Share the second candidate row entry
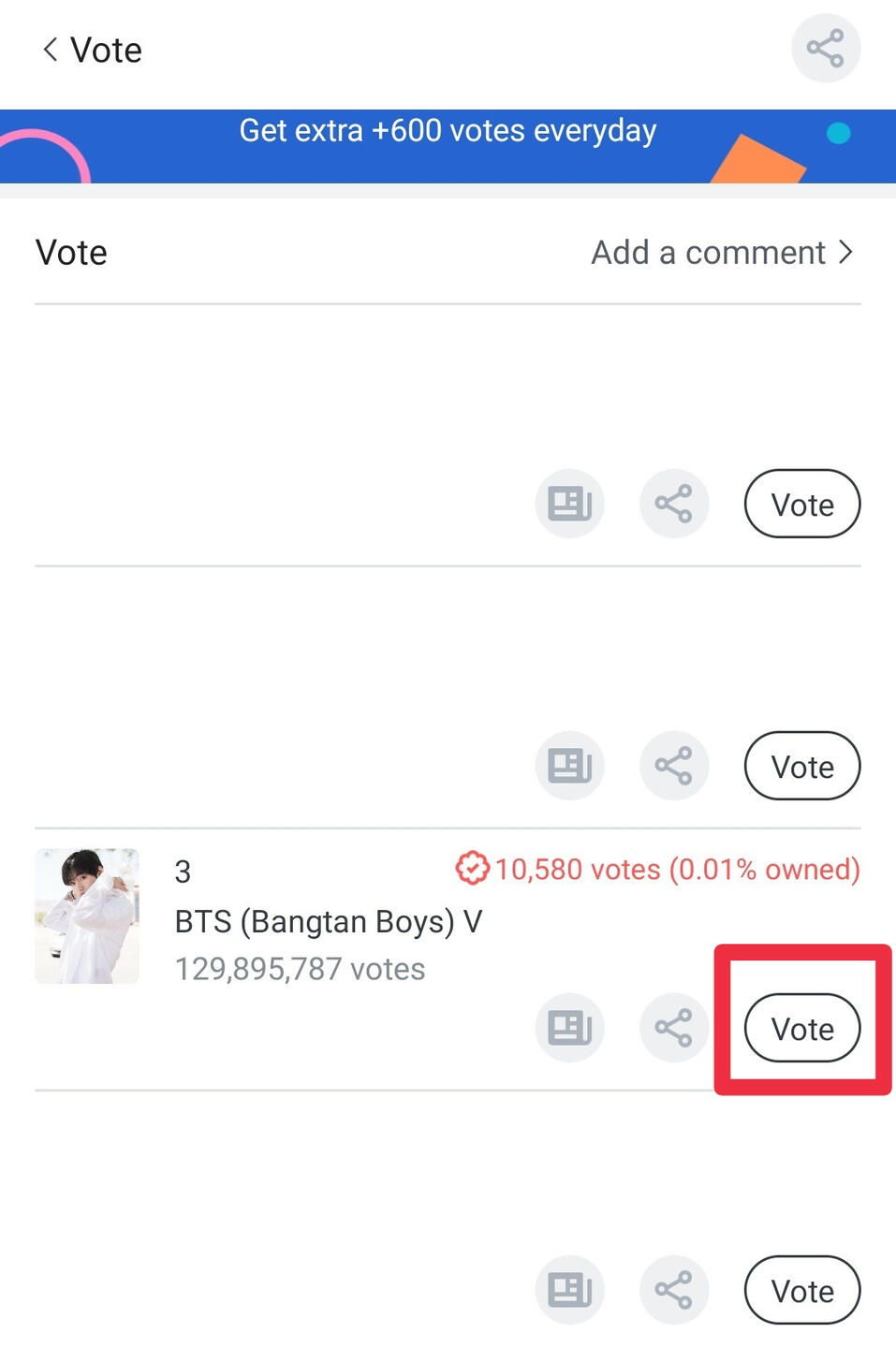This screenshot has width=896, height=1348. click(673, 766)
